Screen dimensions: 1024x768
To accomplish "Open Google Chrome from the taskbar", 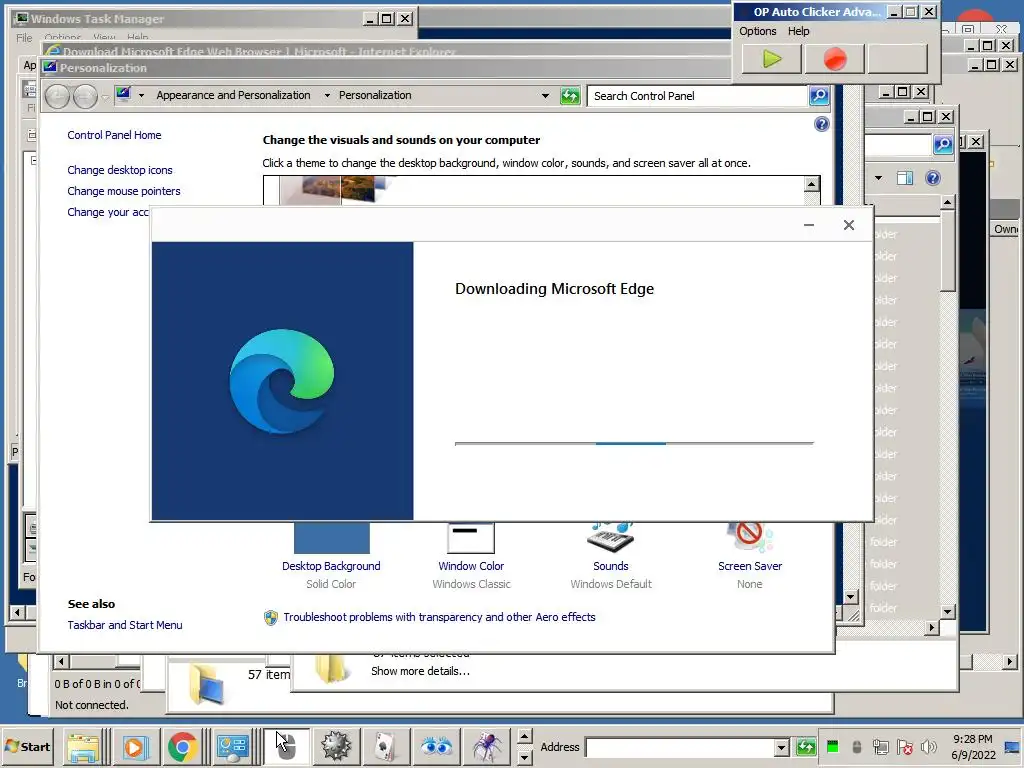I will pyautogui.click(x=182, y=747).
